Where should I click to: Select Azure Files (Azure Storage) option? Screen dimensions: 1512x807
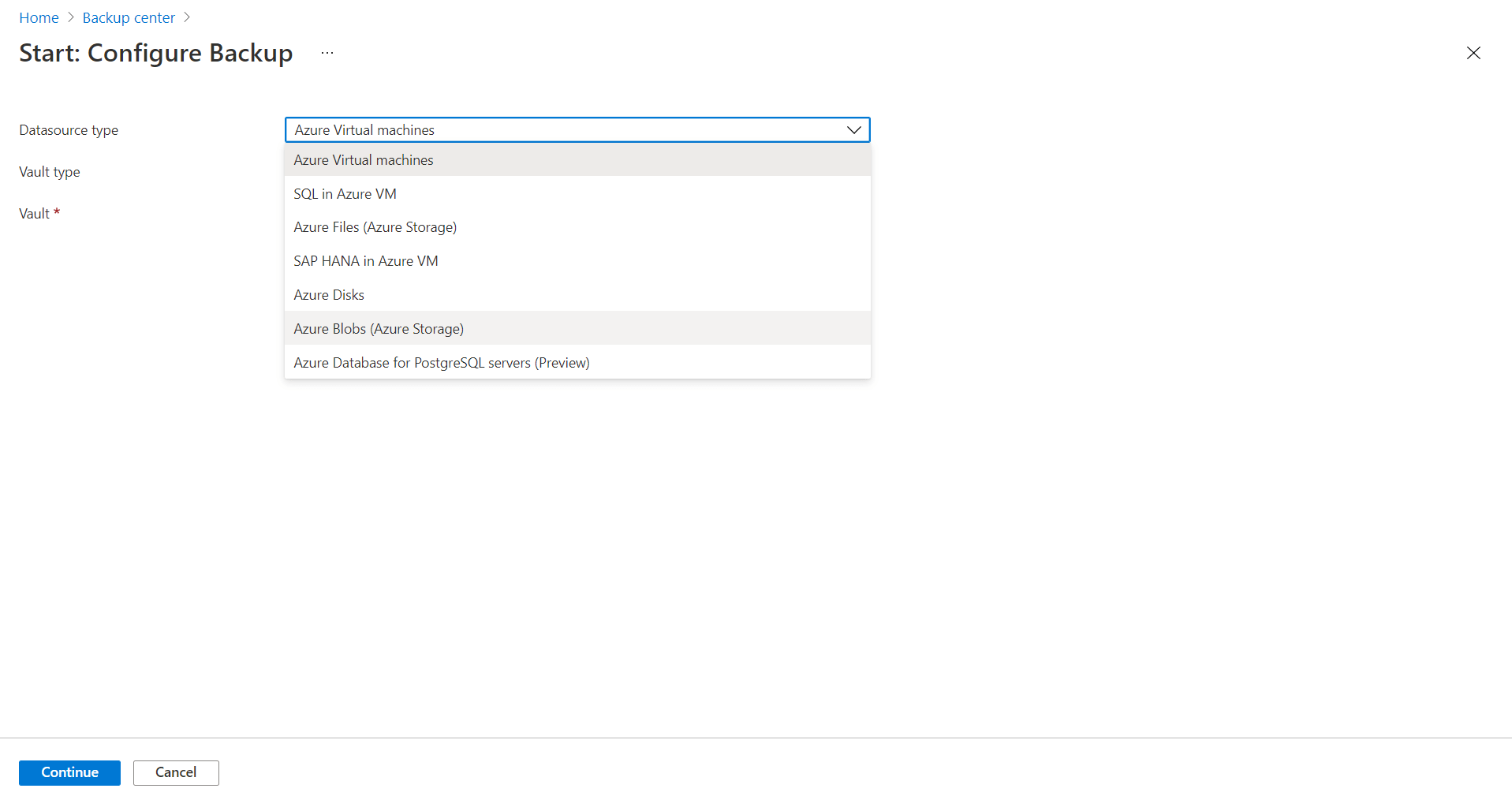[x=375, y=227]
